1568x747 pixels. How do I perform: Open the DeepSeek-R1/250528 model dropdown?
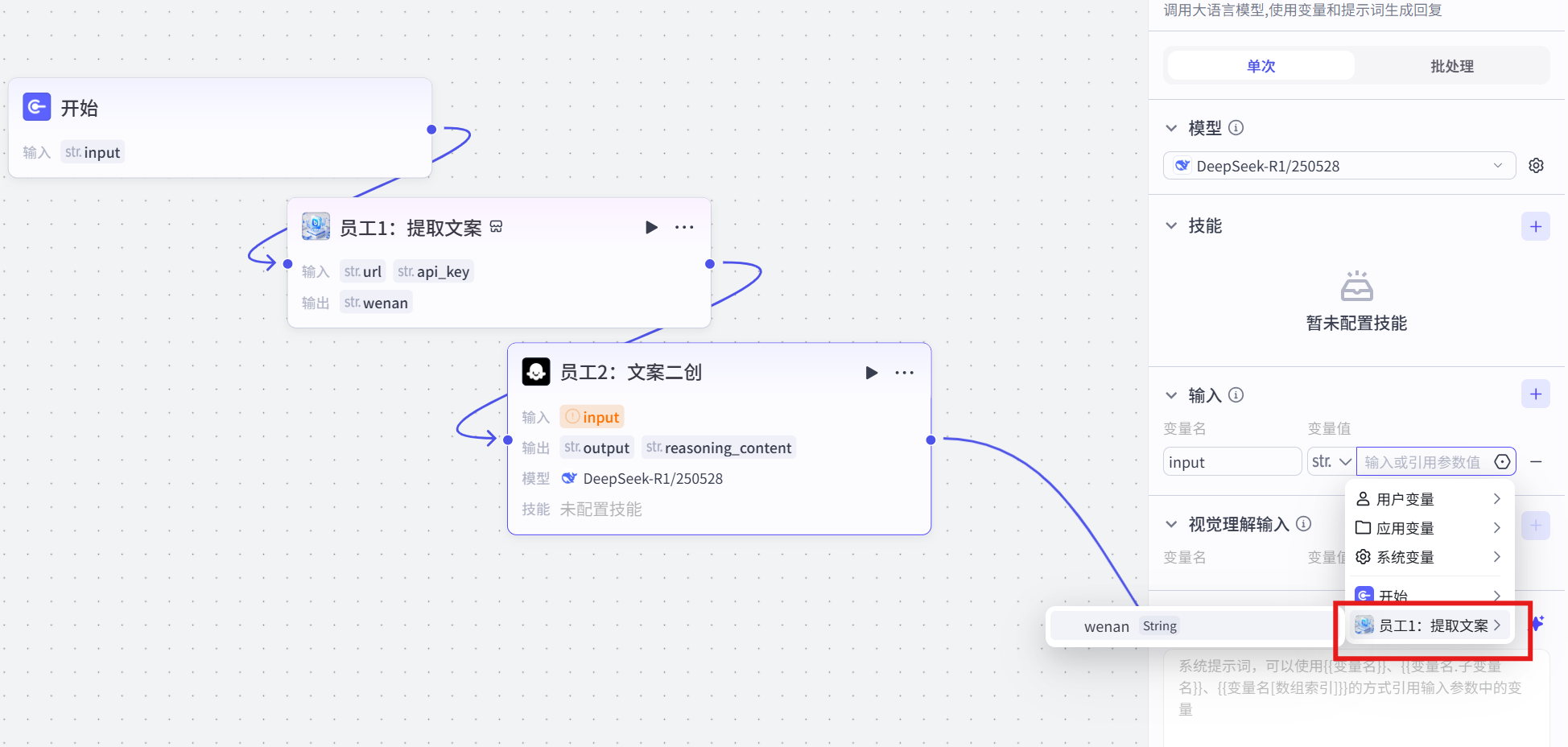click(x=1339, y=166)
